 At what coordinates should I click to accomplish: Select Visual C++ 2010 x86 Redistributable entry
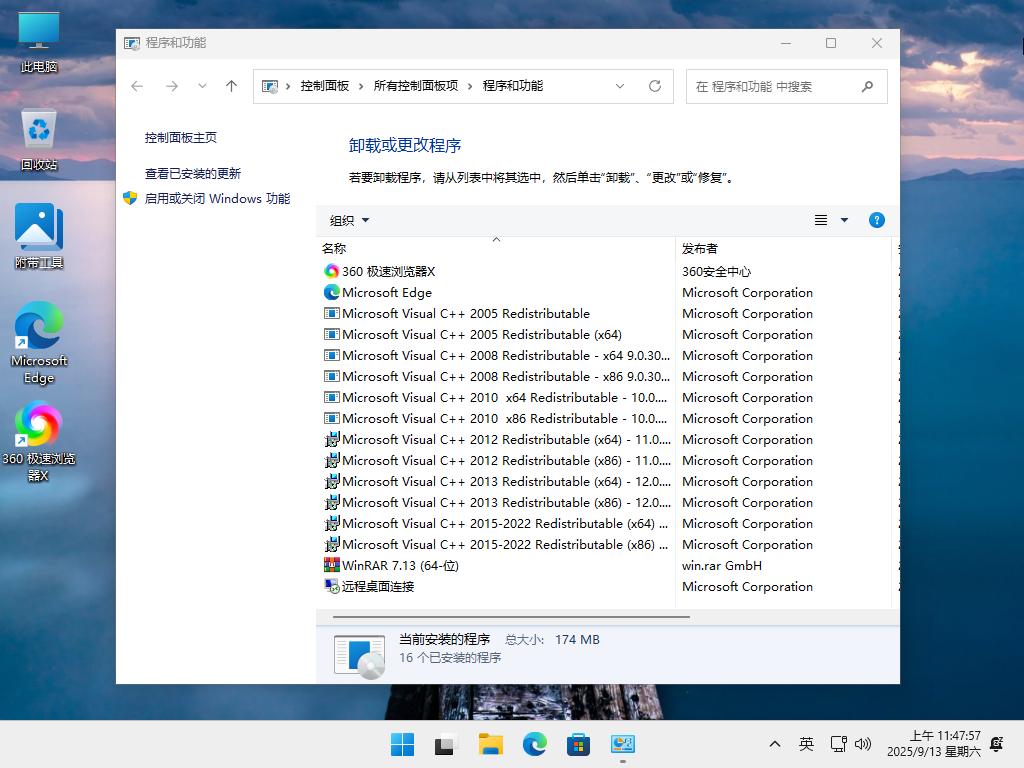[496, 419]
